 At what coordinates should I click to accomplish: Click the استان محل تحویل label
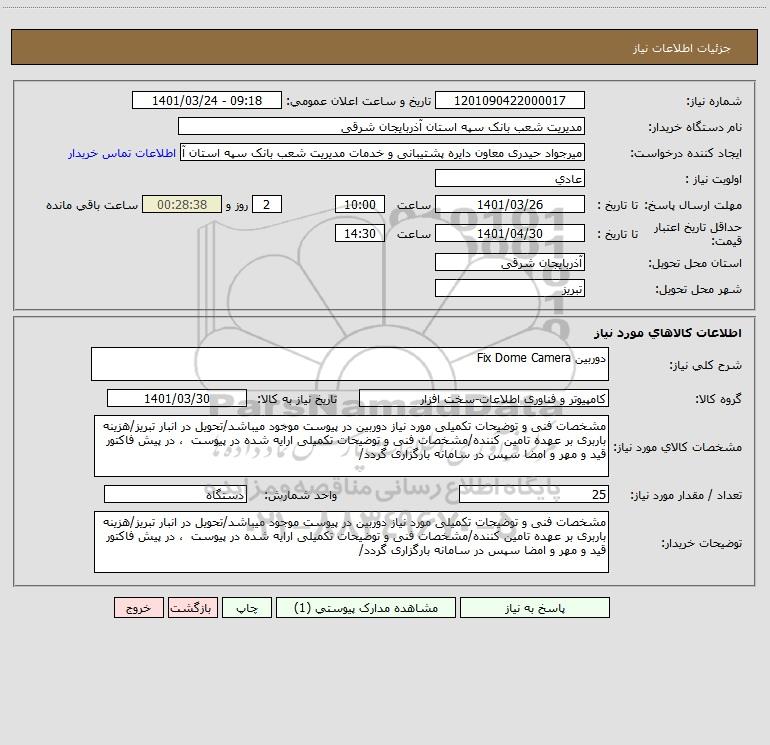[x=695, y=263]
